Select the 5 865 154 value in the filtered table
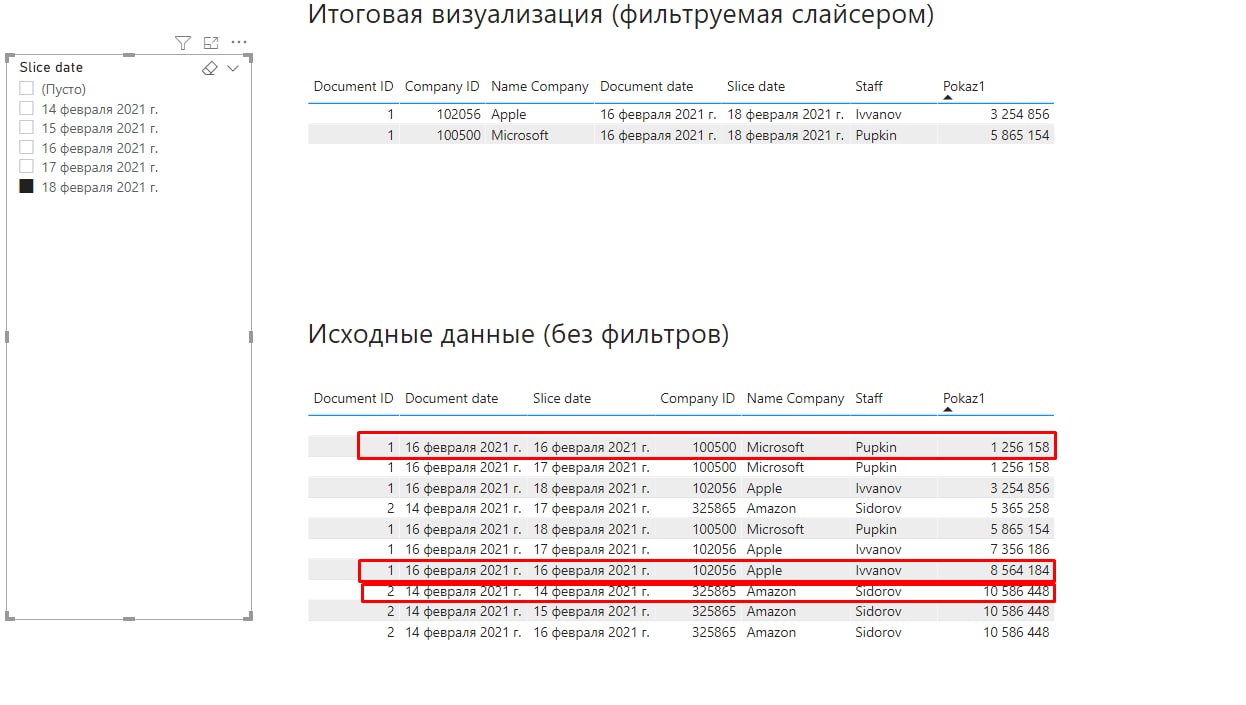The height and width of the screenshot is (705, 1246). (x=1020, y=135)
